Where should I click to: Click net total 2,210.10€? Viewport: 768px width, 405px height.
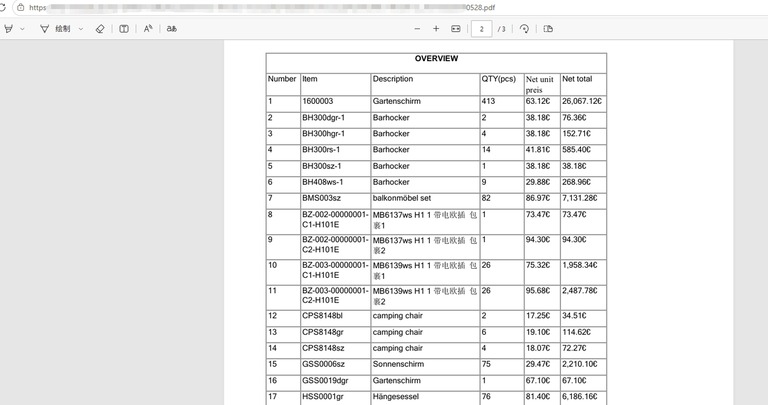pyautogui.click(x=580, y=364)
